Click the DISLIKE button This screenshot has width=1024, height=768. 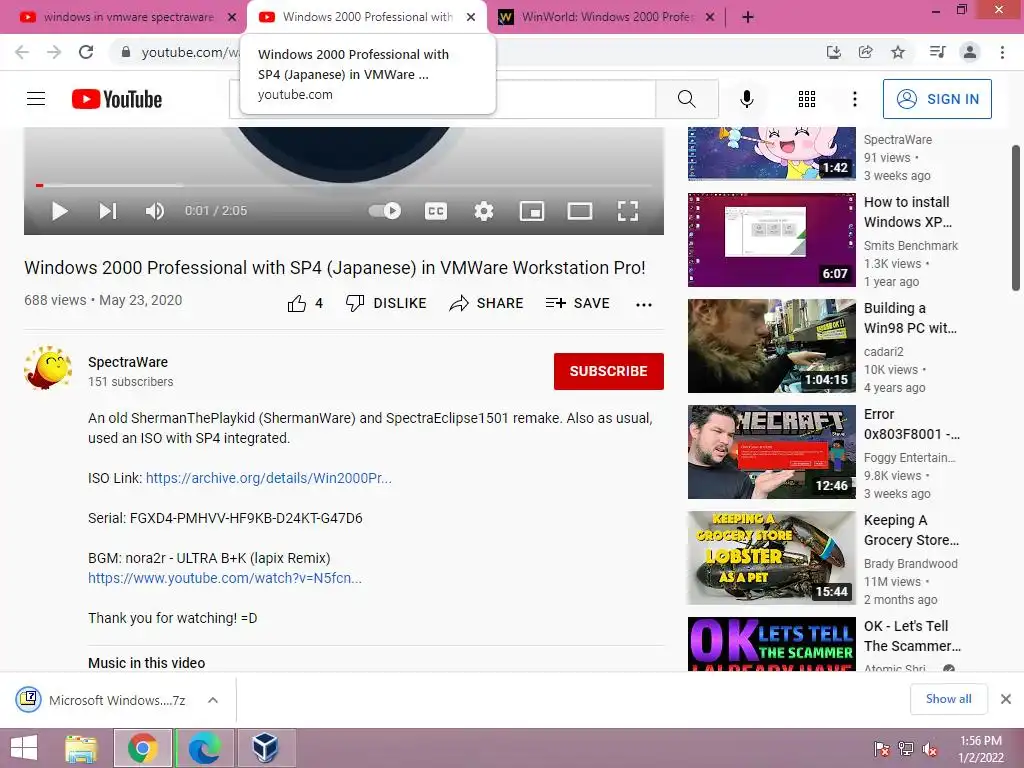386,303
